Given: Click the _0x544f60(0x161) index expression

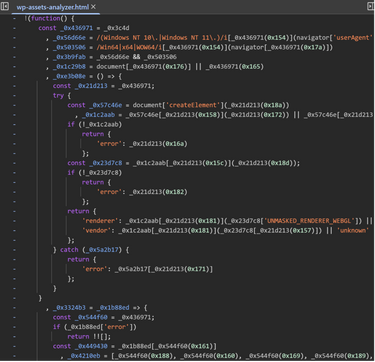Looking at the screenshot, I should 184,347.
